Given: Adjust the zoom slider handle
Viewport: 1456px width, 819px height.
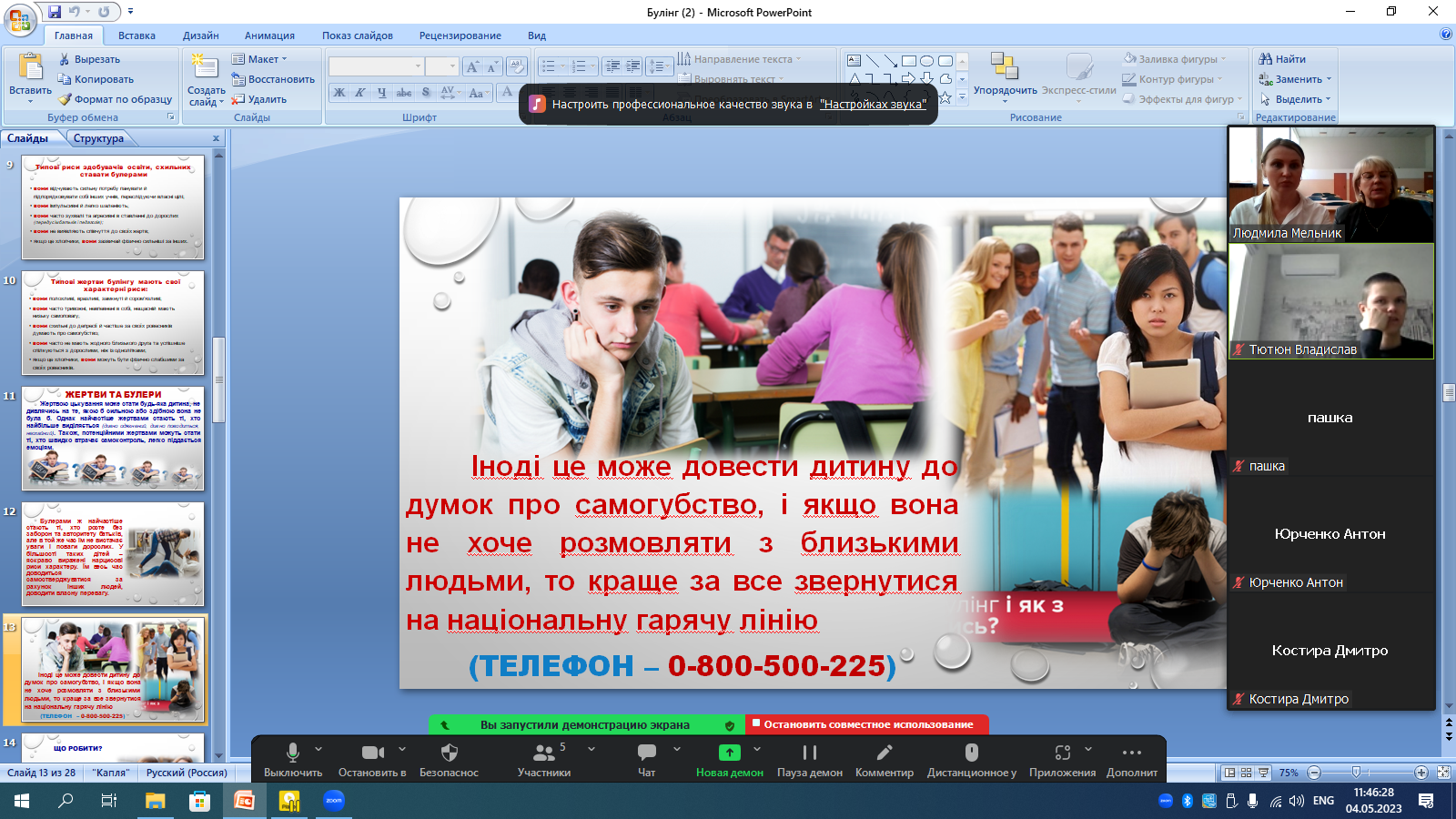Looking at the screenshot, I should pyautogui.click(x=1357, y=773).
